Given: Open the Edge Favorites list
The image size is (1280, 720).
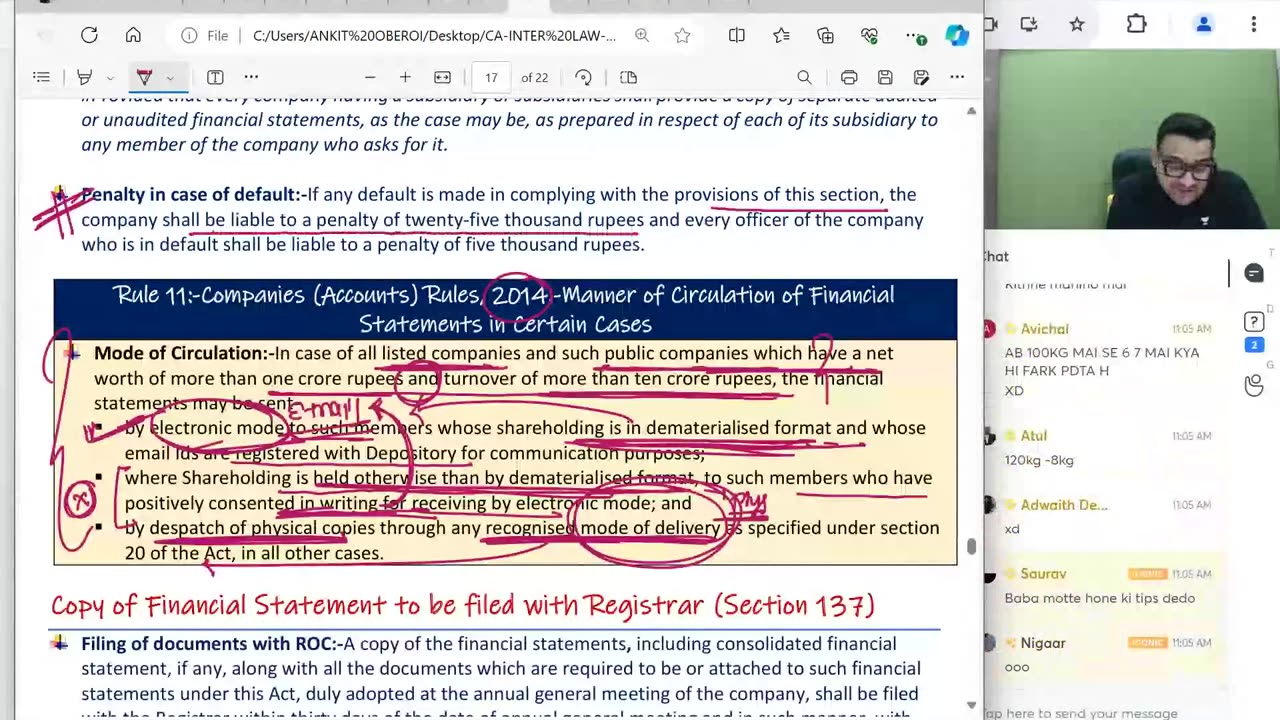Looking at the screenshot, I should click(781, 36).
